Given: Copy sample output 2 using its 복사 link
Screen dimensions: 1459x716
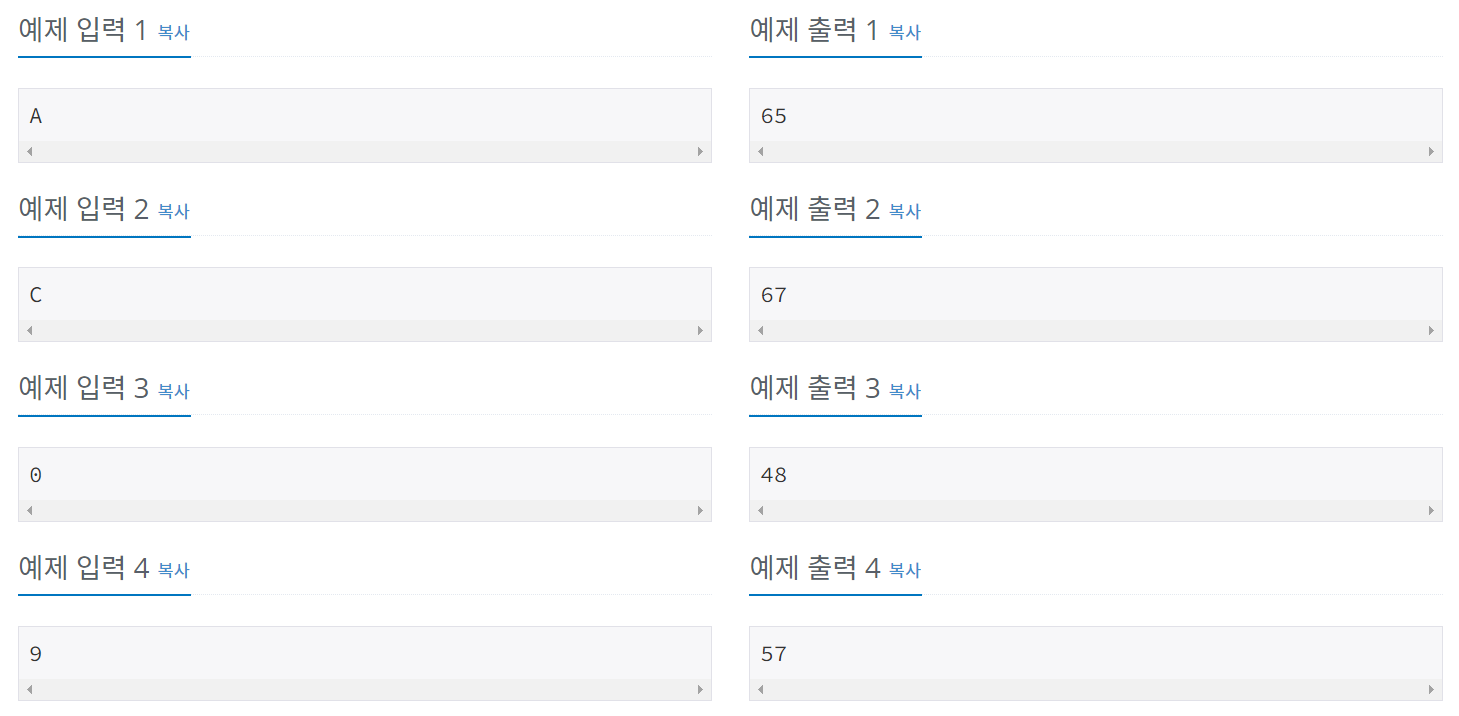Looking at the screenshot, I should [904, 211].
